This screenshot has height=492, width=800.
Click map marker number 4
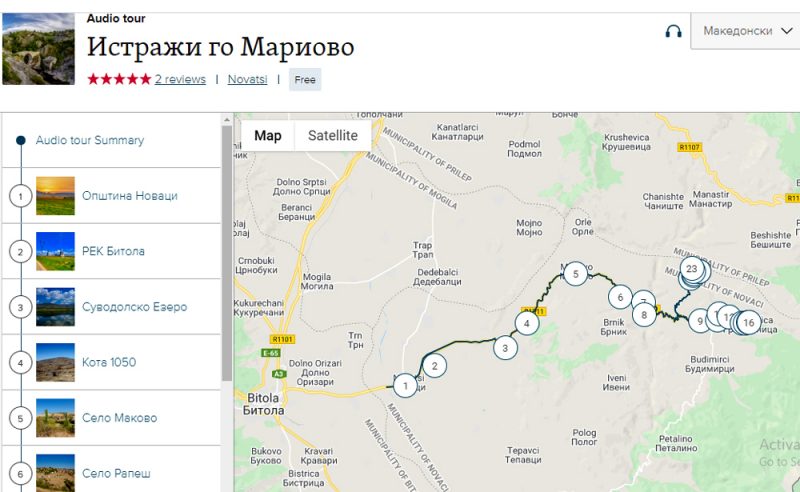[527, 323]
